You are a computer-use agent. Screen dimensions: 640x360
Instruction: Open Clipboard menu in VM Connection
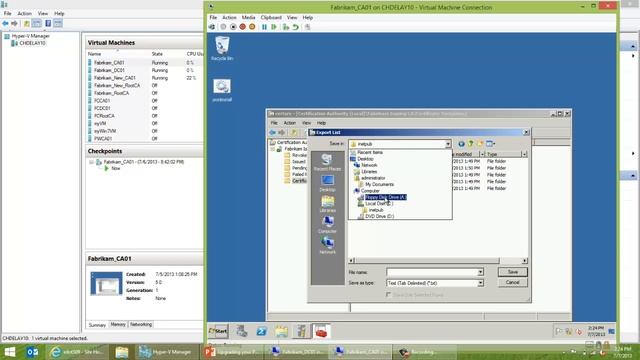pos(271,18)
